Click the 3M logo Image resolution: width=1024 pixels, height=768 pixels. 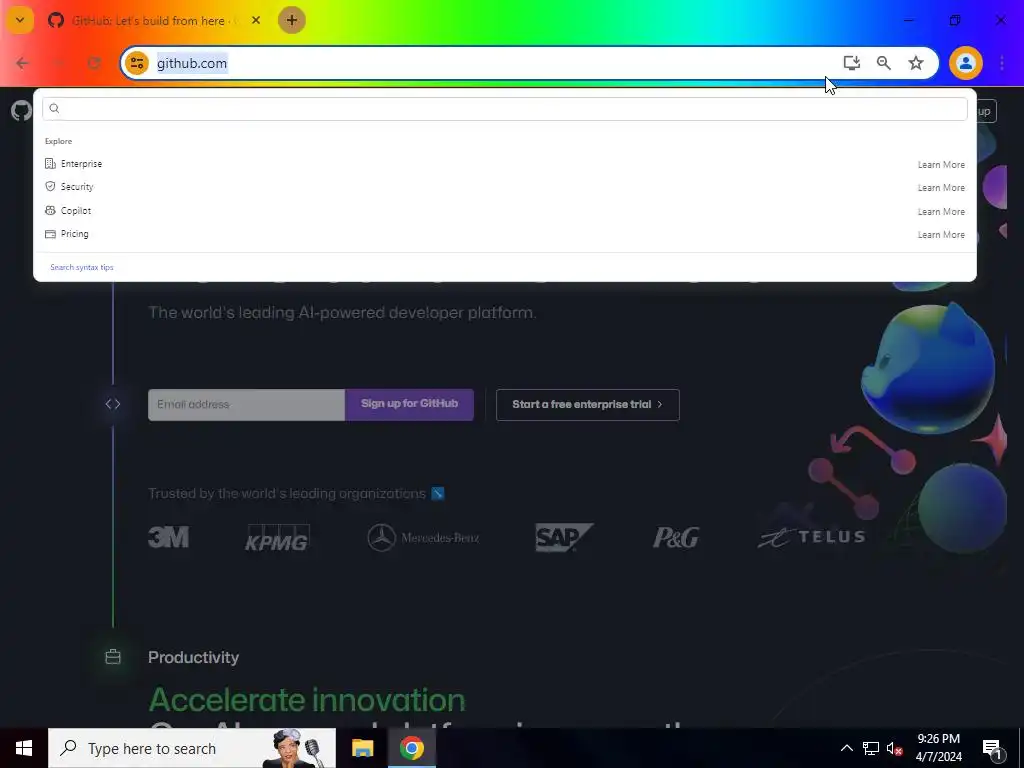168,537
